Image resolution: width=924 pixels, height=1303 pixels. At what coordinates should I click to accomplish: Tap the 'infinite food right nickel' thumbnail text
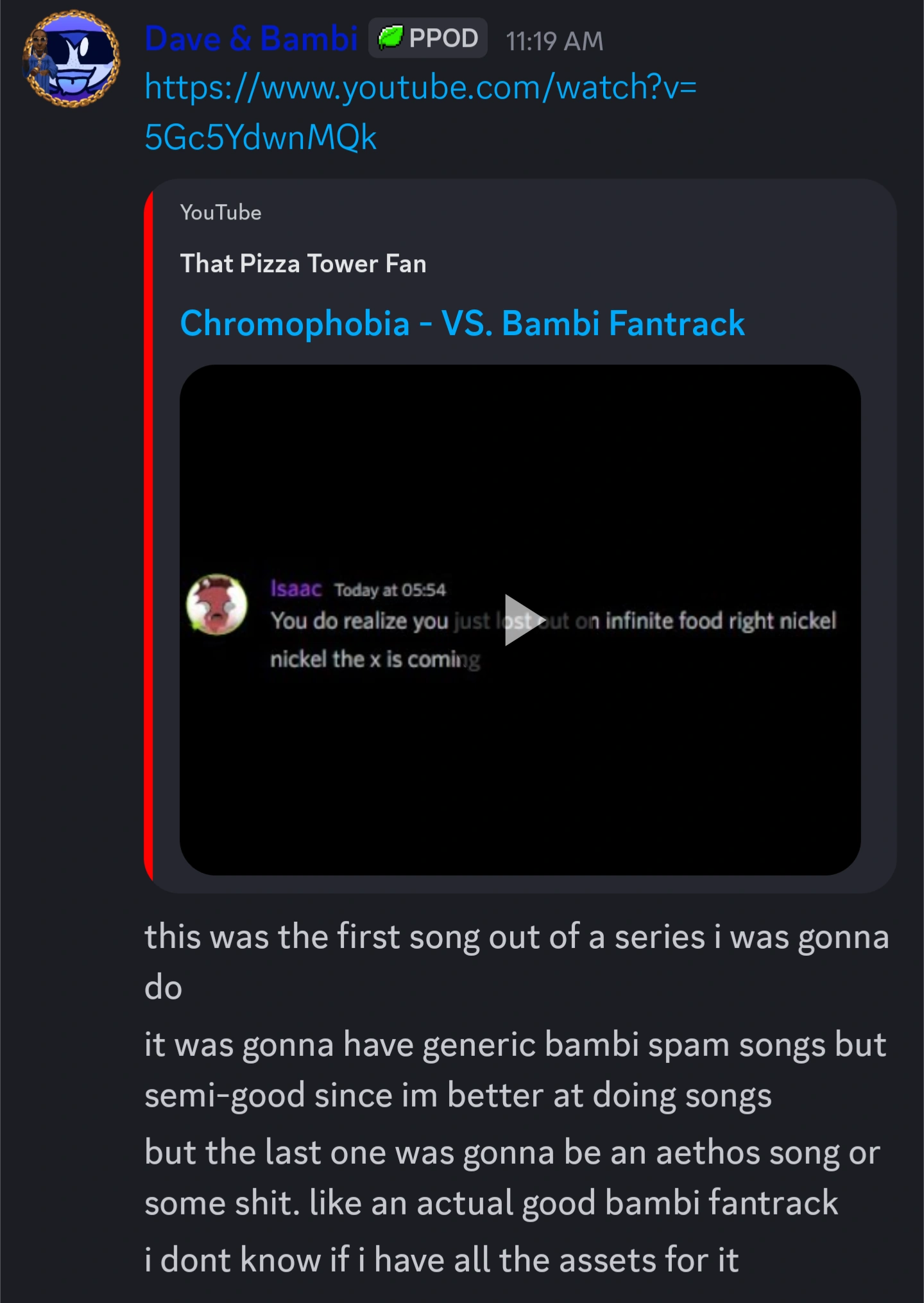pyautogui.click(x=720, y=621)
